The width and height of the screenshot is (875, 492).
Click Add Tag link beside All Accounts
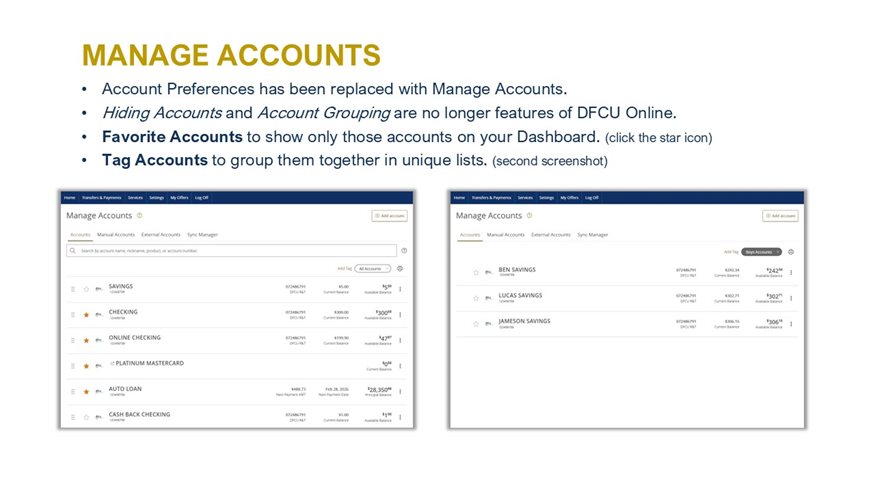(x=344, y=269)
